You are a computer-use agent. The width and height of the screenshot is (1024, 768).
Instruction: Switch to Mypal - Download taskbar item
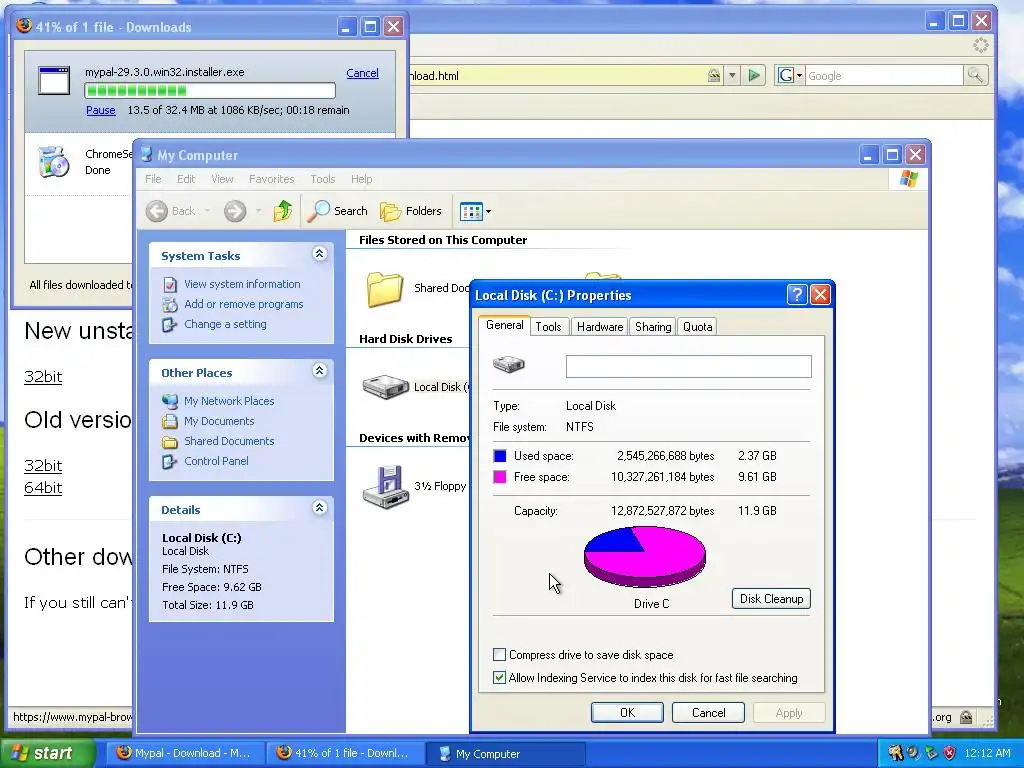(x=185, y=754)
